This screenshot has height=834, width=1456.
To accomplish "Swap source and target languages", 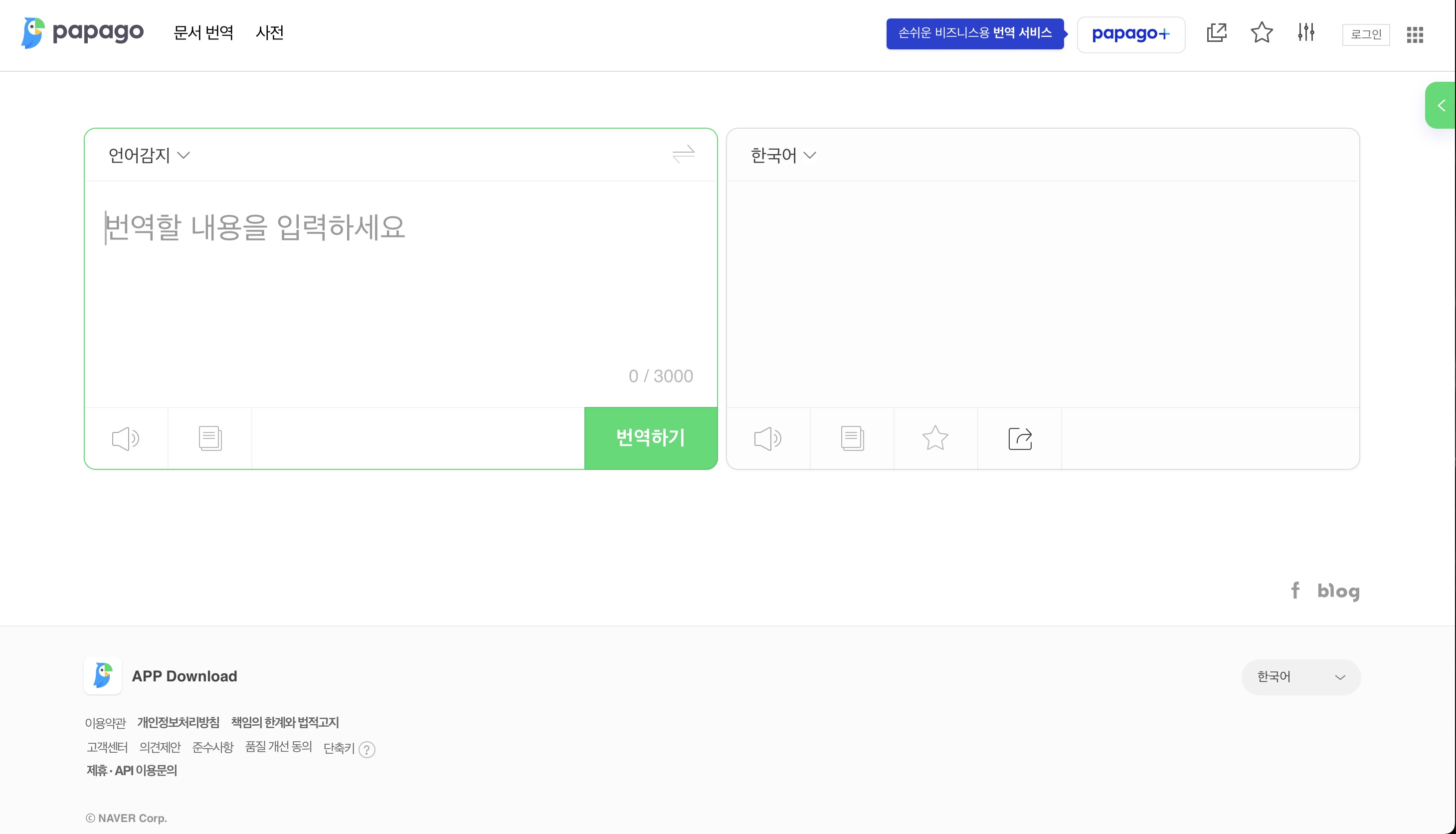I will pos(684,154).
